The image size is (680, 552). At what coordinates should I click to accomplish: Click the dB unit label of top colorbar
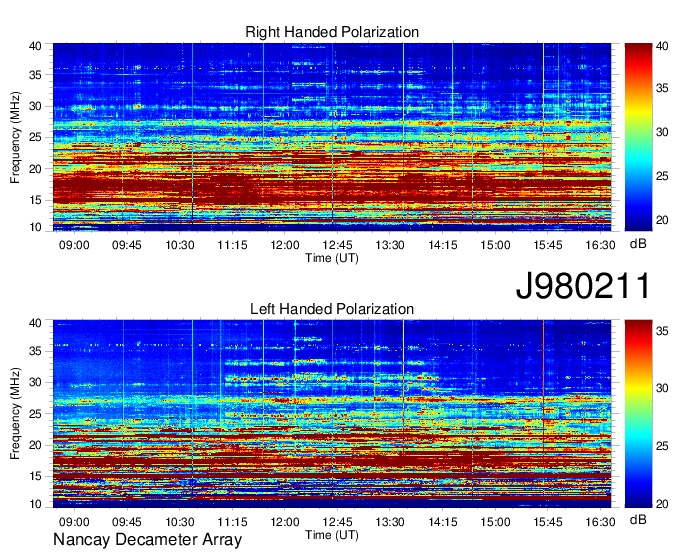638,244
